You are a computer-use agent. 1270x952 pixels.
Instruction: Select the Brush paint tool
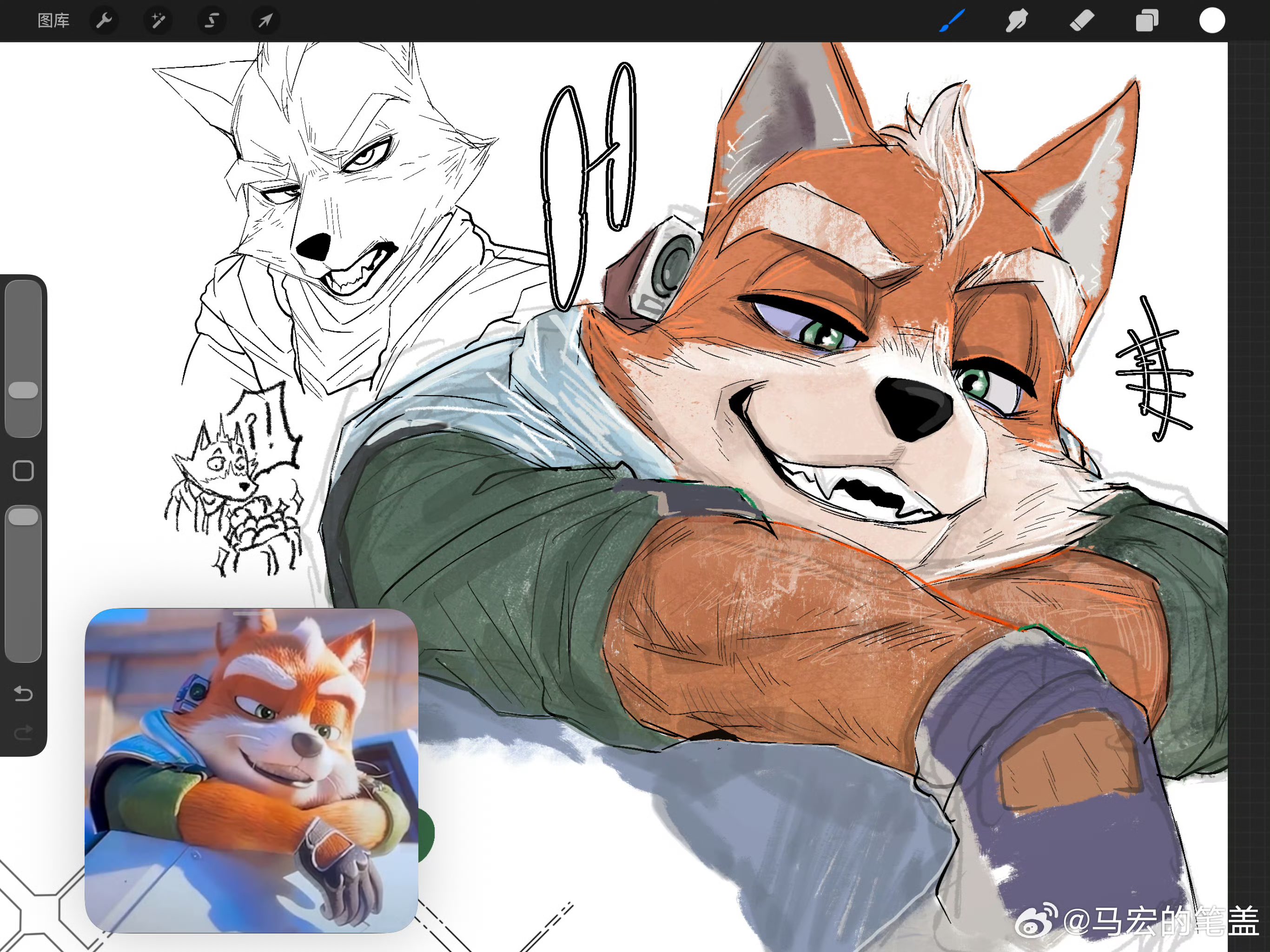[952, 20]
